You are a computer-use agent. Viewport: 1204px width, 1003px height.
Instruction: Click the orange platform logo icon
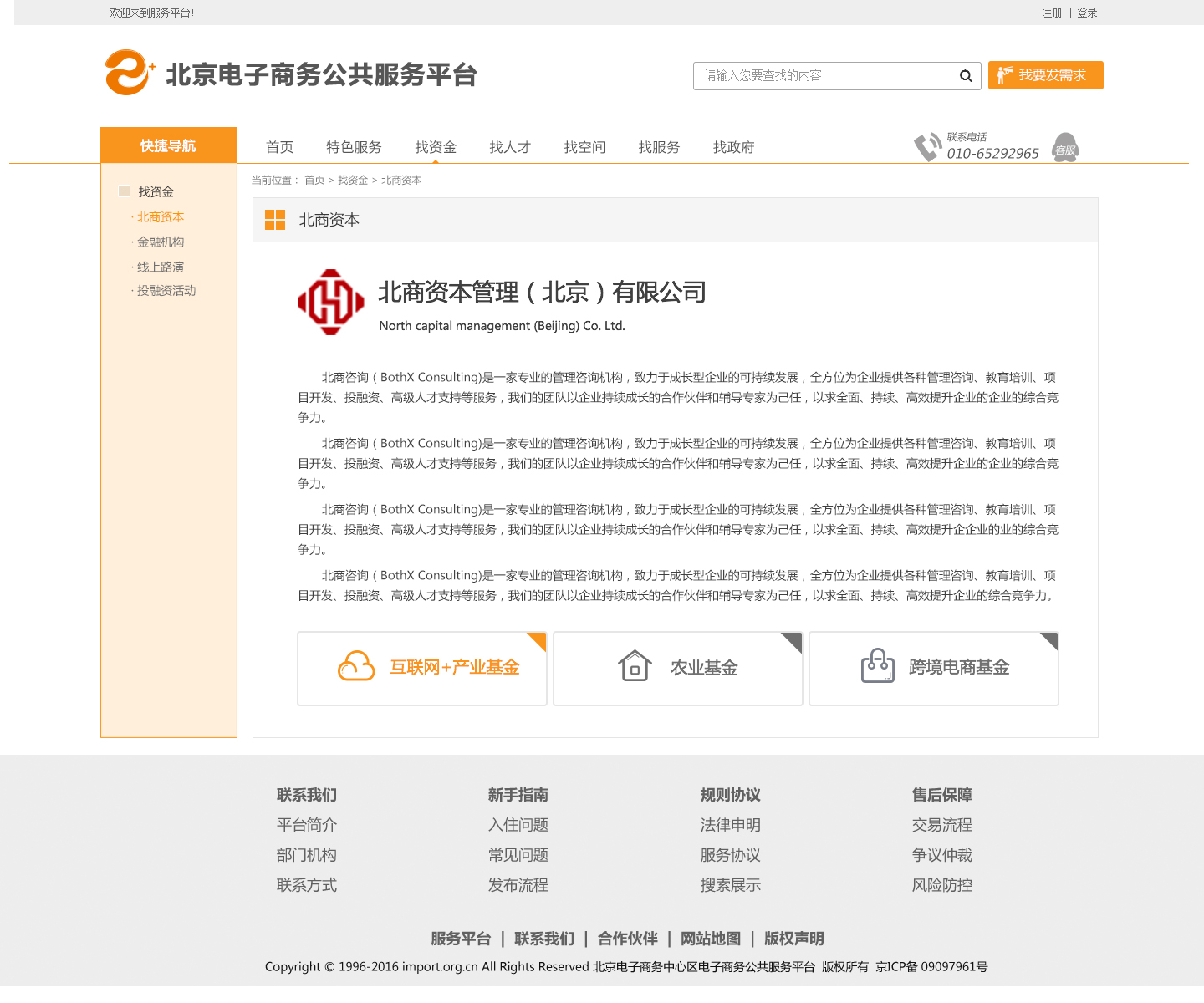click(130, 73)
